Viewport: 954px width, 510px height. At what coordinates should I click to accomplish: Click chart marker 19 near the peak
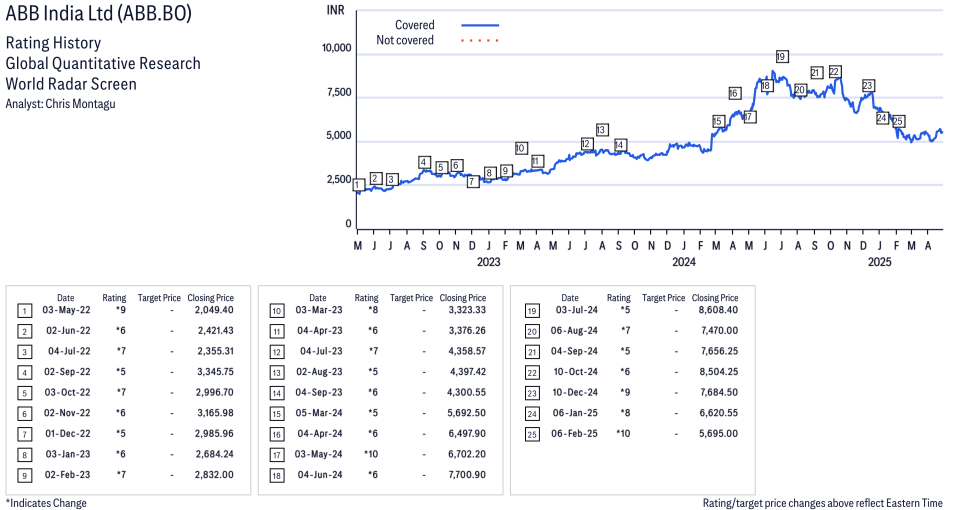coord(782,57)
